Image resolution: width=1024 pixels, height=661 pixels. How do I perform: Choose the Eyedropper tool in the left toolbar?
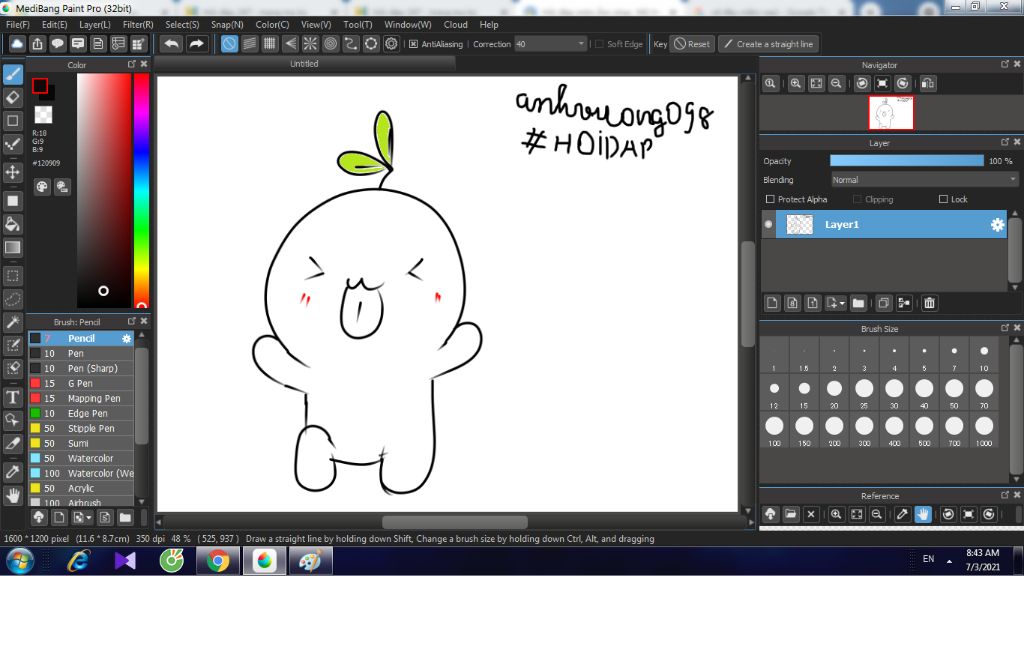click(x=12, y=472)
